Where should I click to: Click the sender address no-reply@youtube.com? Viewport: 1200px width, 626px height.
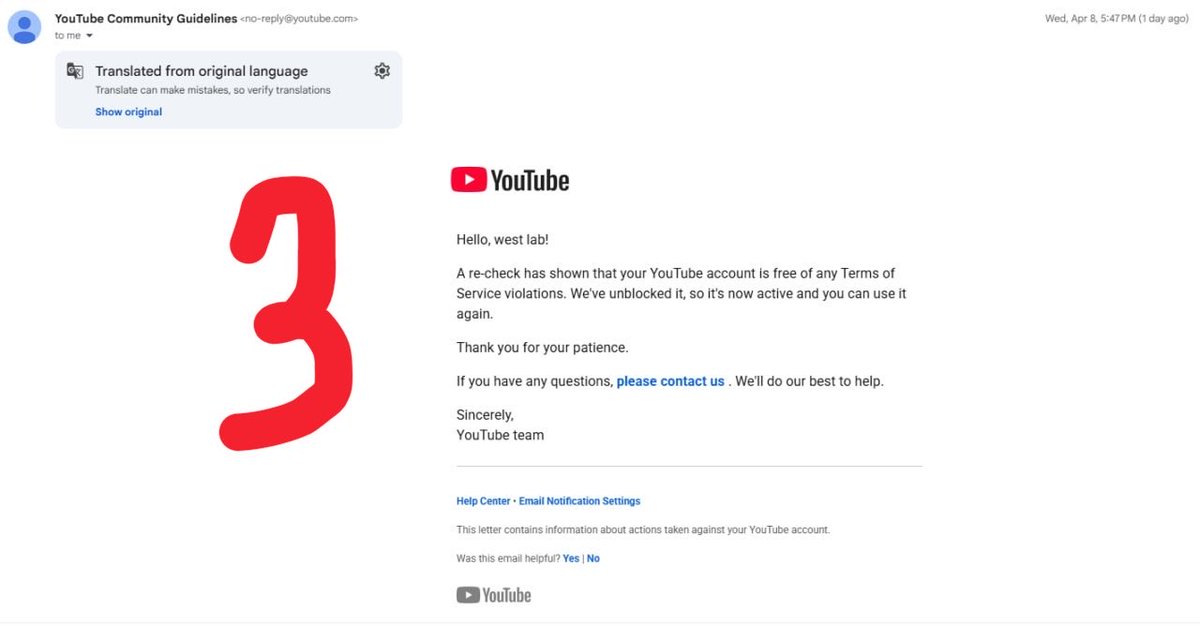299,19
